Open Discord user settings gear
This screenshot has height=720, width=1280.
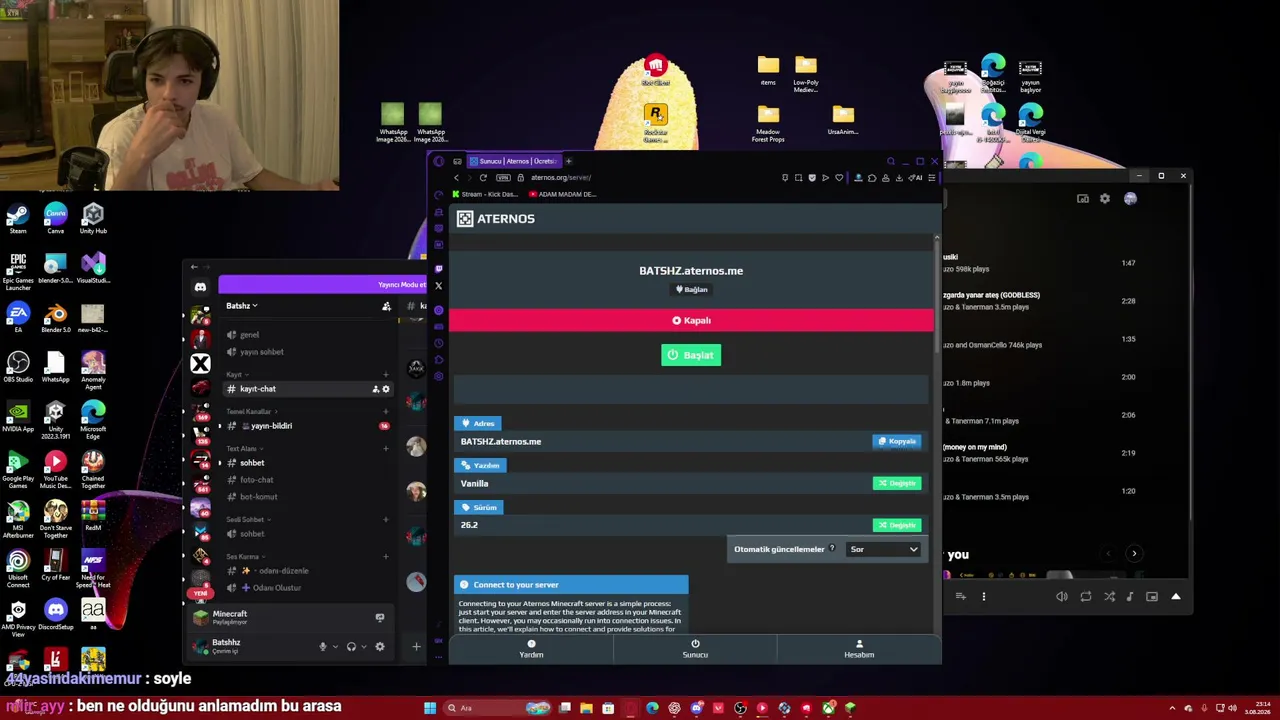(380, 647)
